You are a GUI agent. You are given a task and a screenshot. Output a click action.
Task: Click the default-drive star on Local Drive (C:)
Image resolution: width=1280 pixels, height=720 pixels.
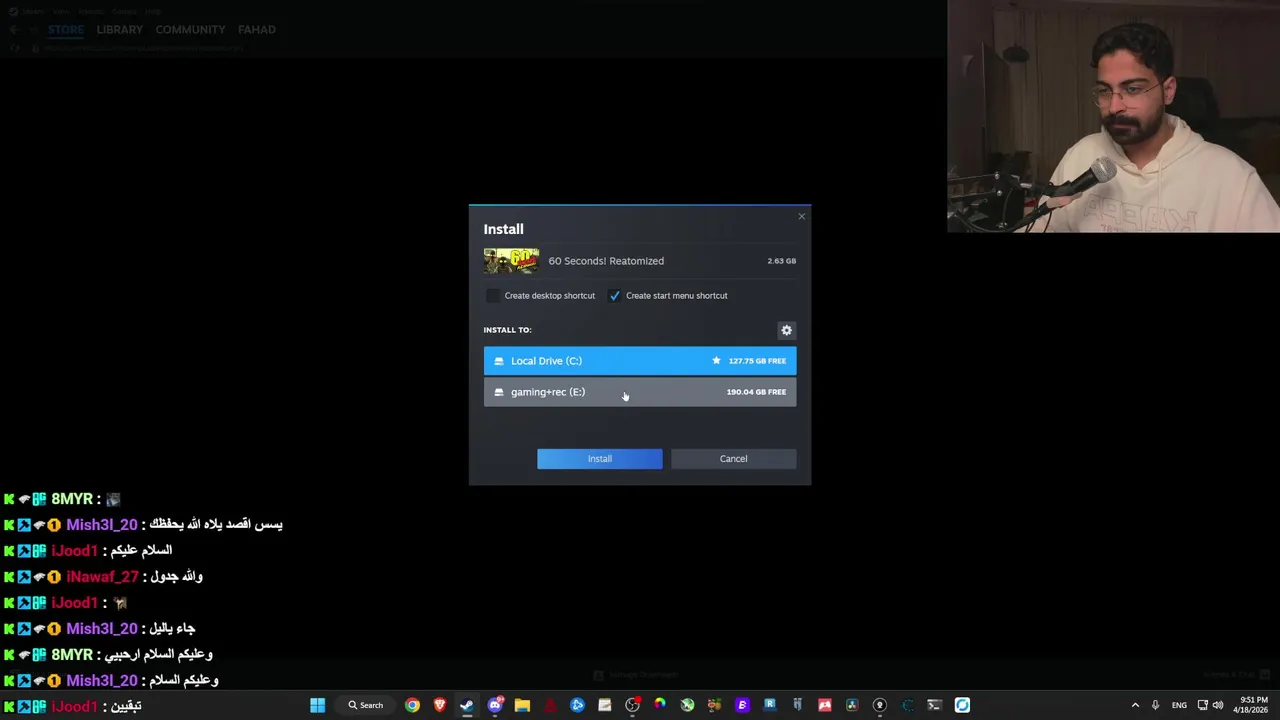click(716, 361)
